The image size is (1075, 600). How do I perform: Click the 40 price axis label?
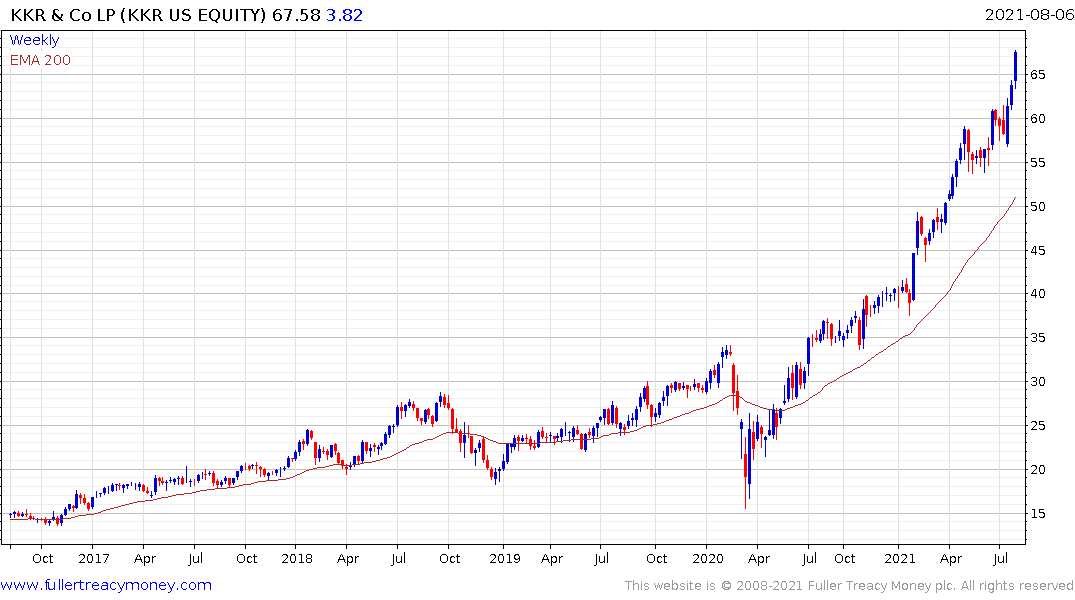[1037, 293]
